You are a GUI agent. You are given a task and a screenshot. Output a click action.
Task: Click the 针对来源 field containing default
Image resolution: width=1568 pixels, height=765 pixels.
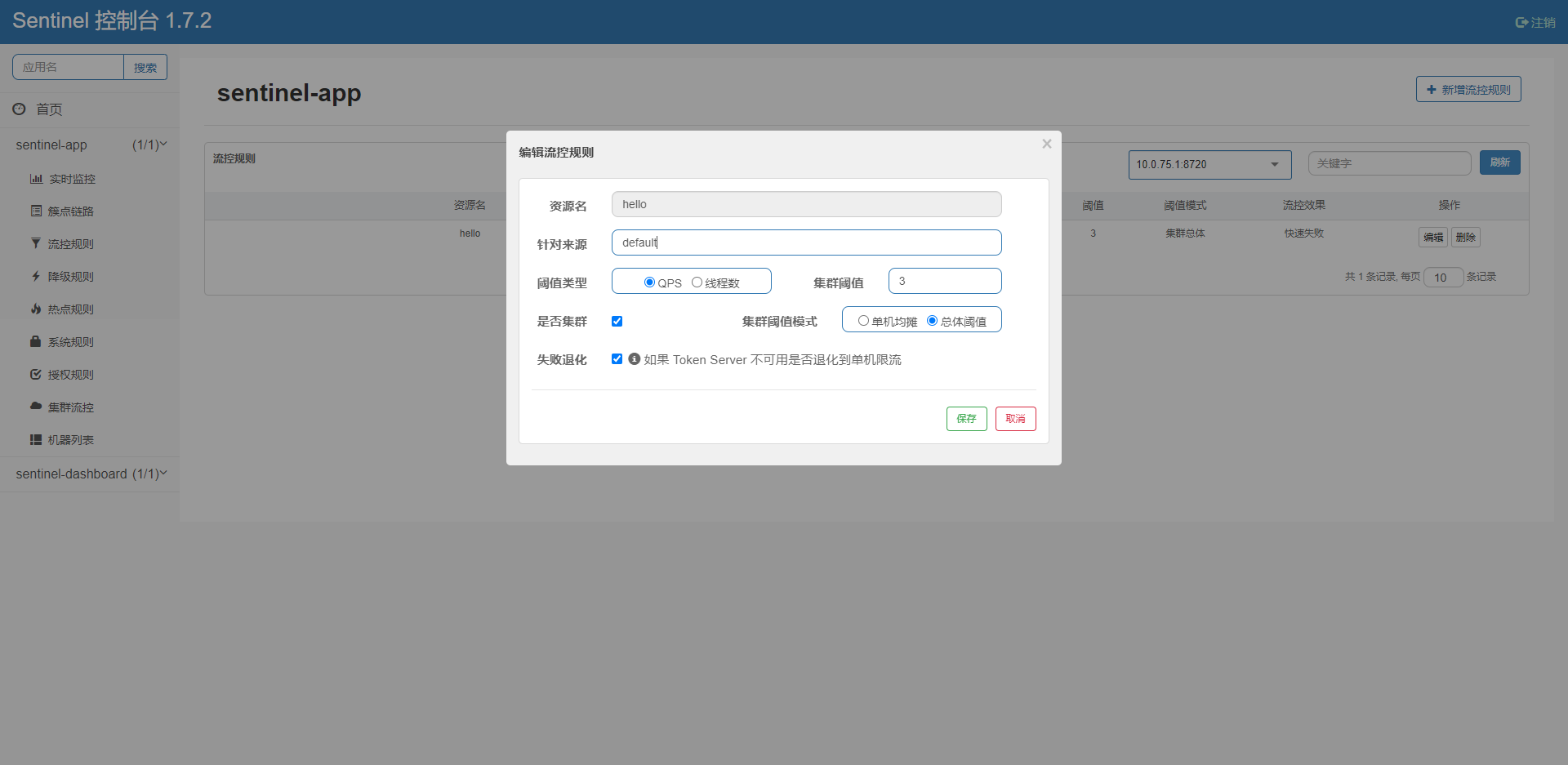point(806,242)
